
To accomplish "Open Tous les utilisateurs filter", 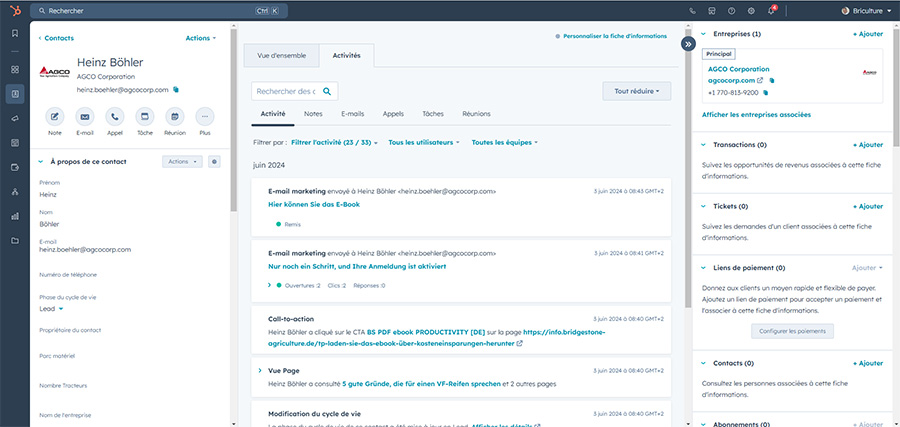I will (424, 142).
